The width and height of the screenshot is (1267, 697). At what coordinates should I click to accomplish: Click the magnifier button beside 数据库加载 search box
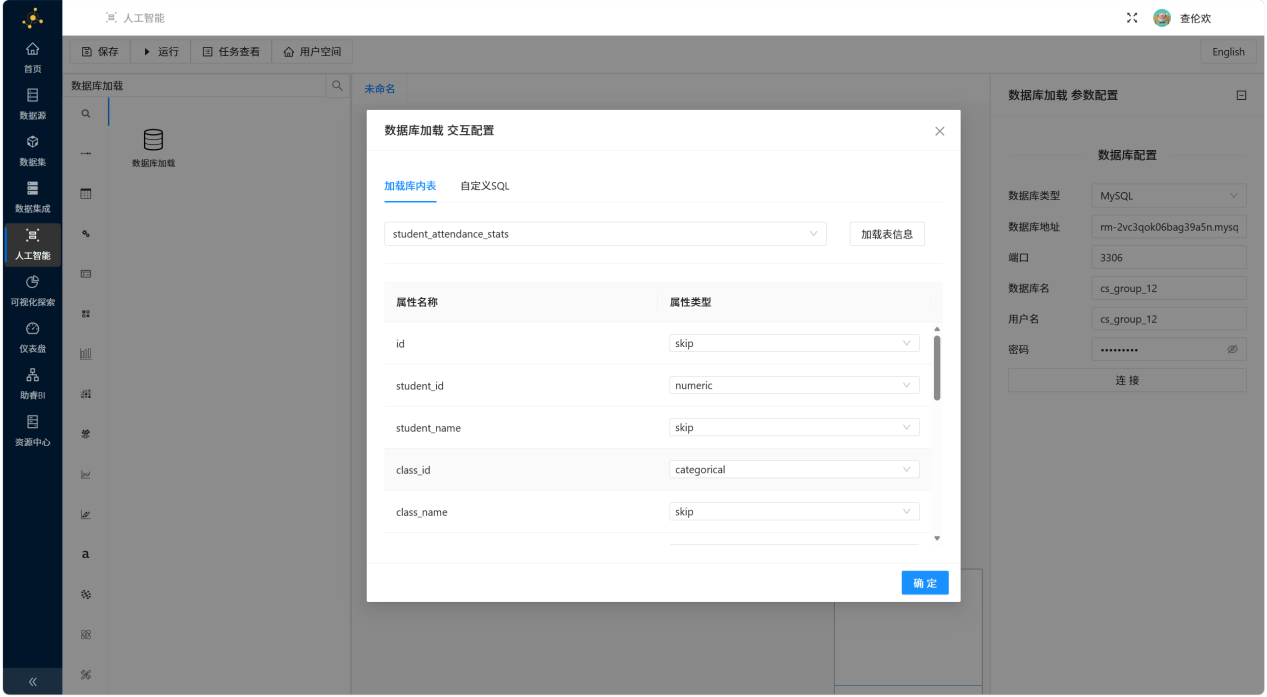click(x=337, y=86)
